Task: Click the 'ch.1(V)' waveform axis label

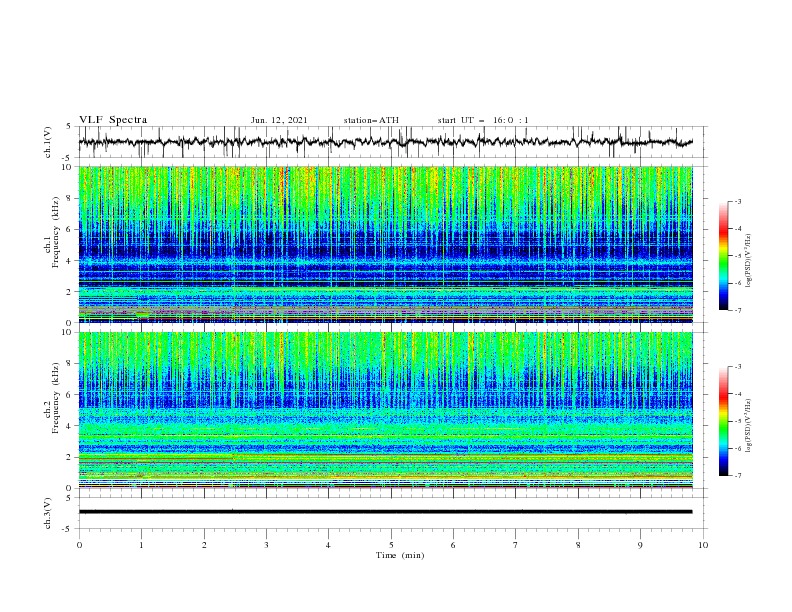Action: point(48,142)
